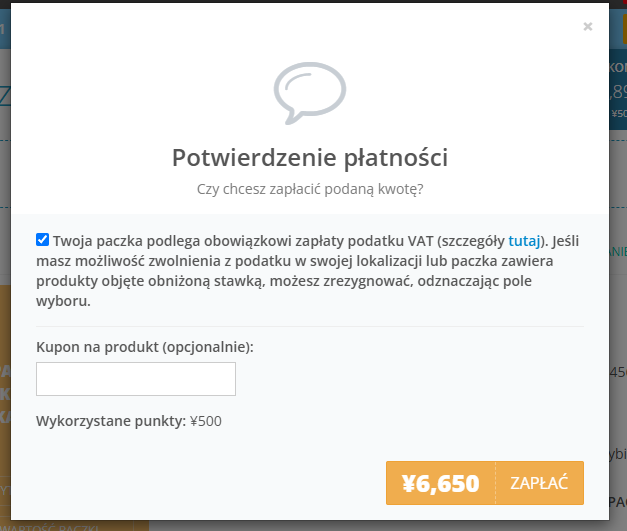This screenshot has height=531, width=627.
Task: Click the ¥6,650 amount on pay button
Action: (x=440, y=483)
